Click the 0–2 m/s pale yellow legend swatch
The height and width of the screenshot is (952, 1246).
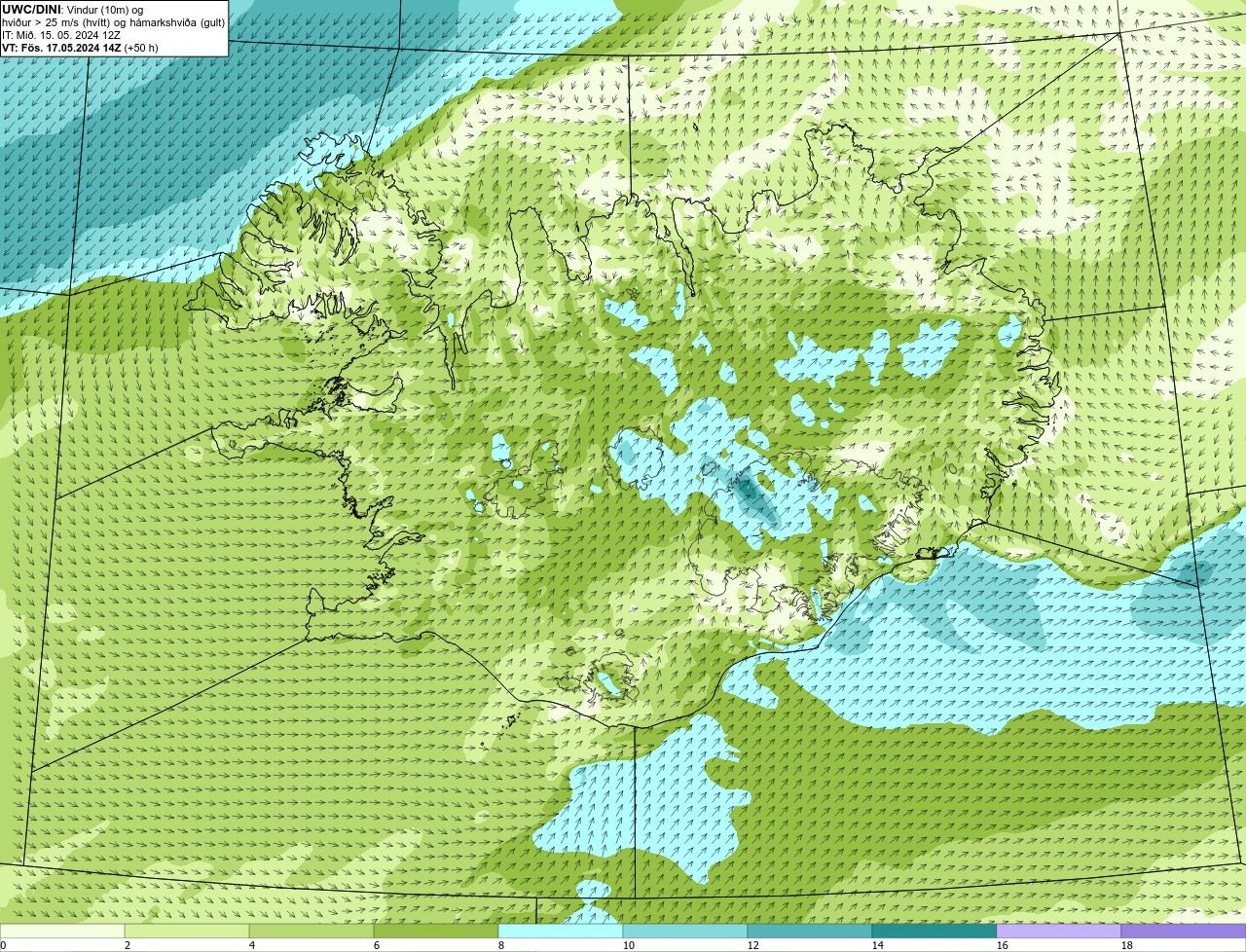[62, 932]
